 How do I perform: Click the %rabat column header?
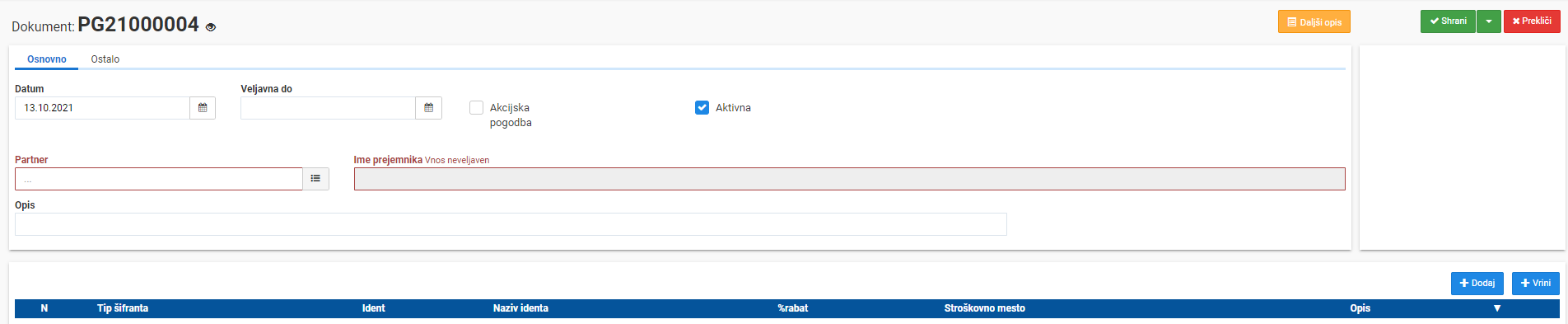(x=793, y=308)
